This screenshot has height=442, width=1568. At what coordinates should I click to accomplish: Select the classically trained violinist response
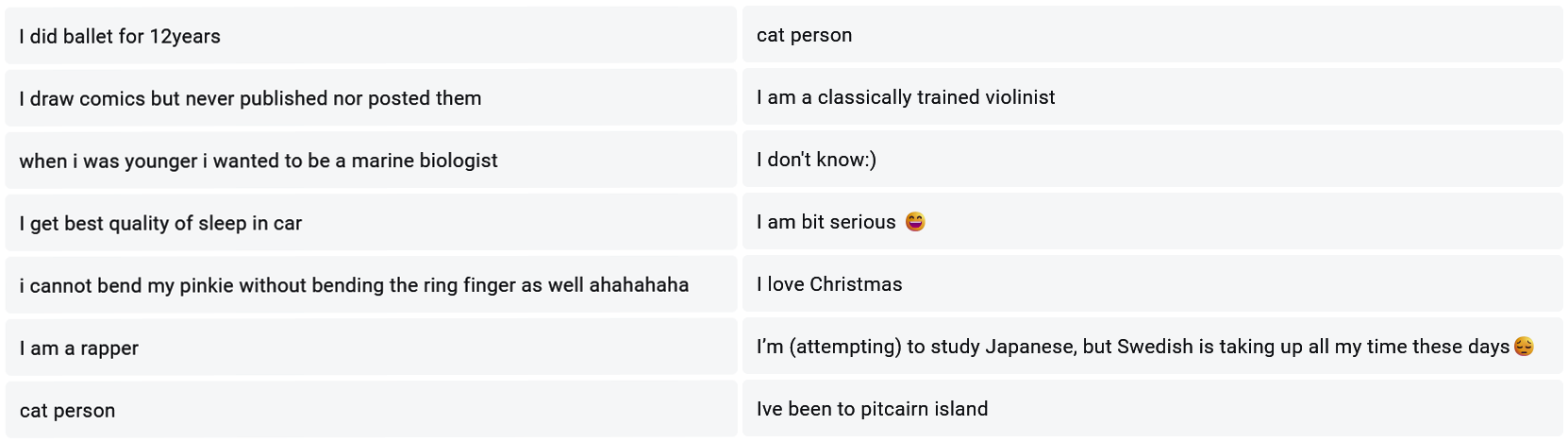coord(906,97)
